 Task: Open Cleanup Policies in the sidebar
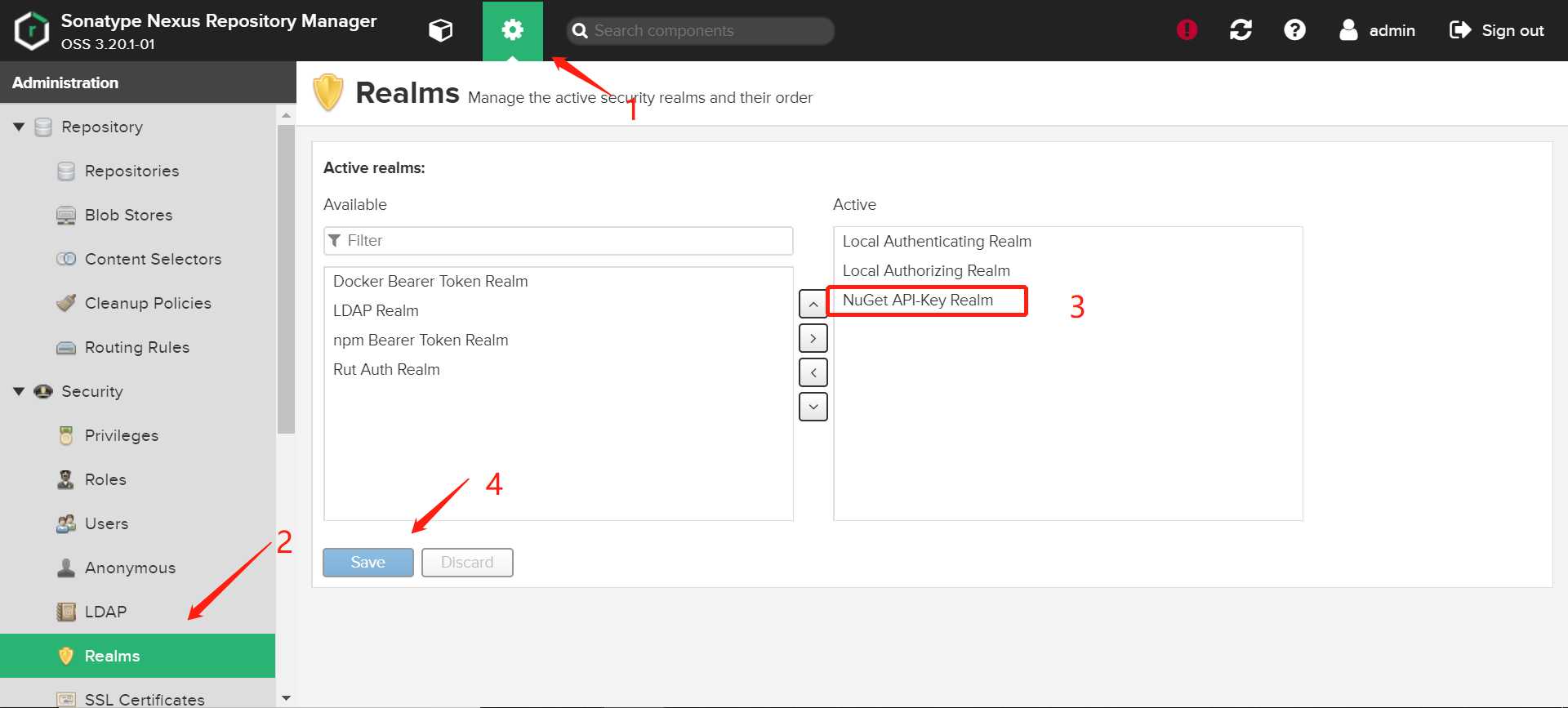tap(148, 303)
